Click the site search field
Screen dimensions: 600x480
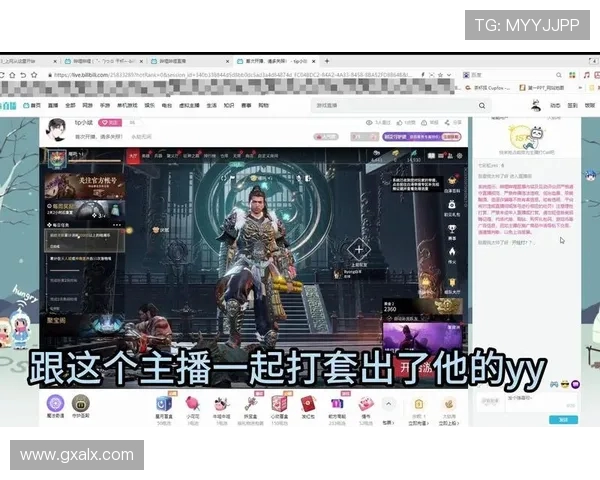click(x=394, y=105)
